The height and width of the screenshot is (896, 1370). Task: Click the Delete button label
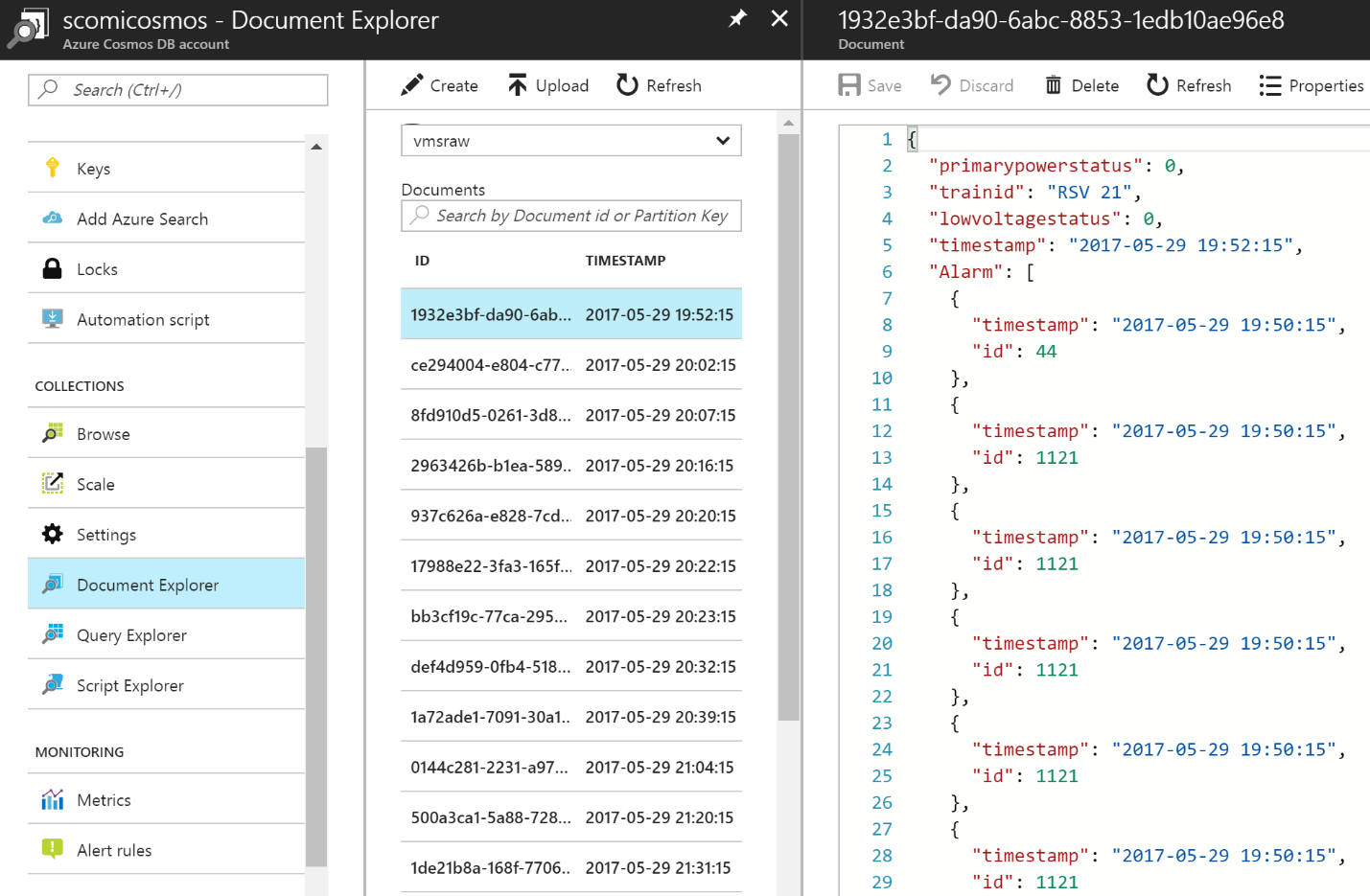[1095, 85]
